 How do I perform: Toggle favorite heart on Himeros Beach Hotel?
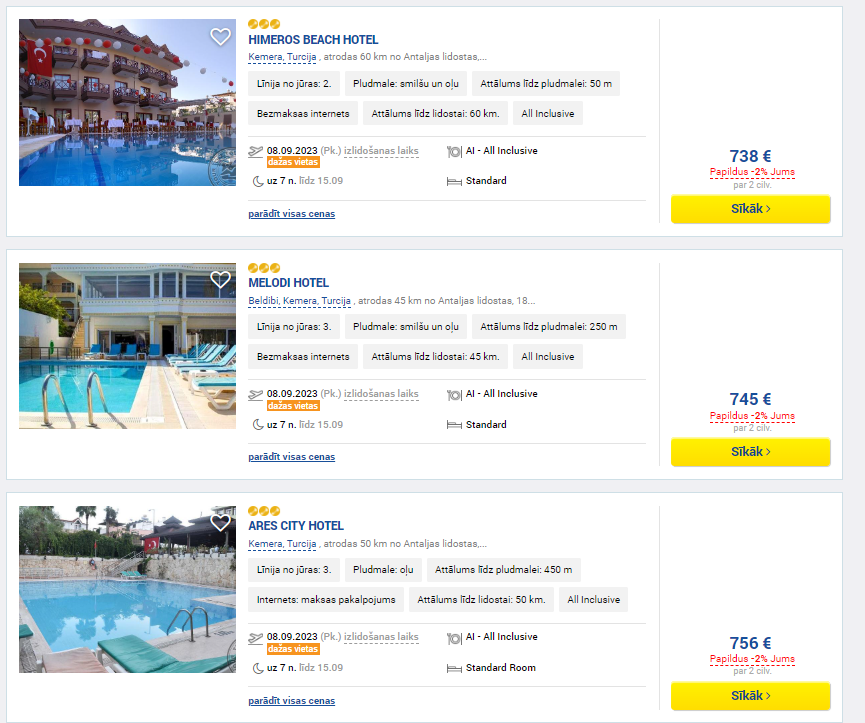click(220, 37)
